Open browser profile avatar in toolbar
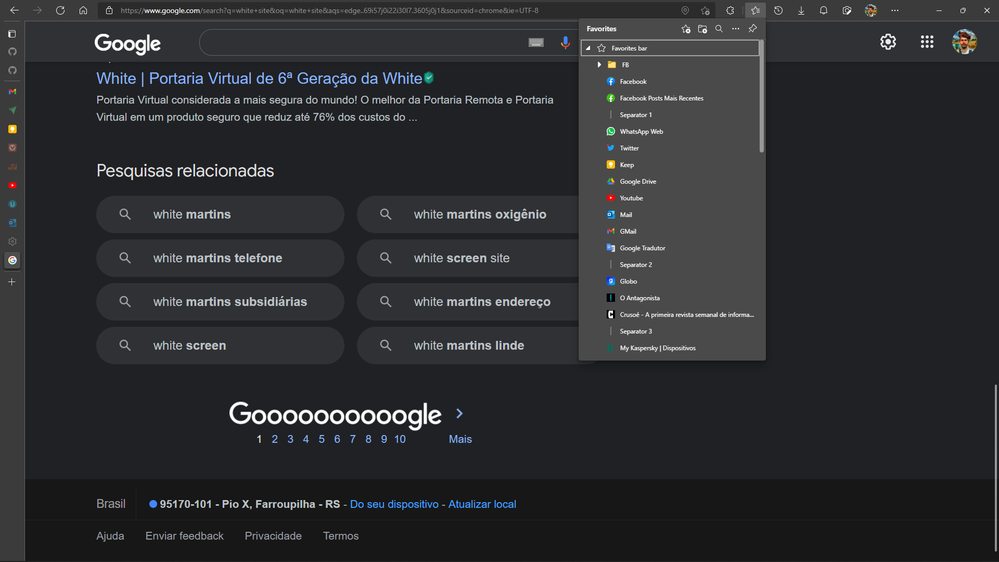Image resolution: width=999 pixels, height=562 pixels. (x=870, y=10)
